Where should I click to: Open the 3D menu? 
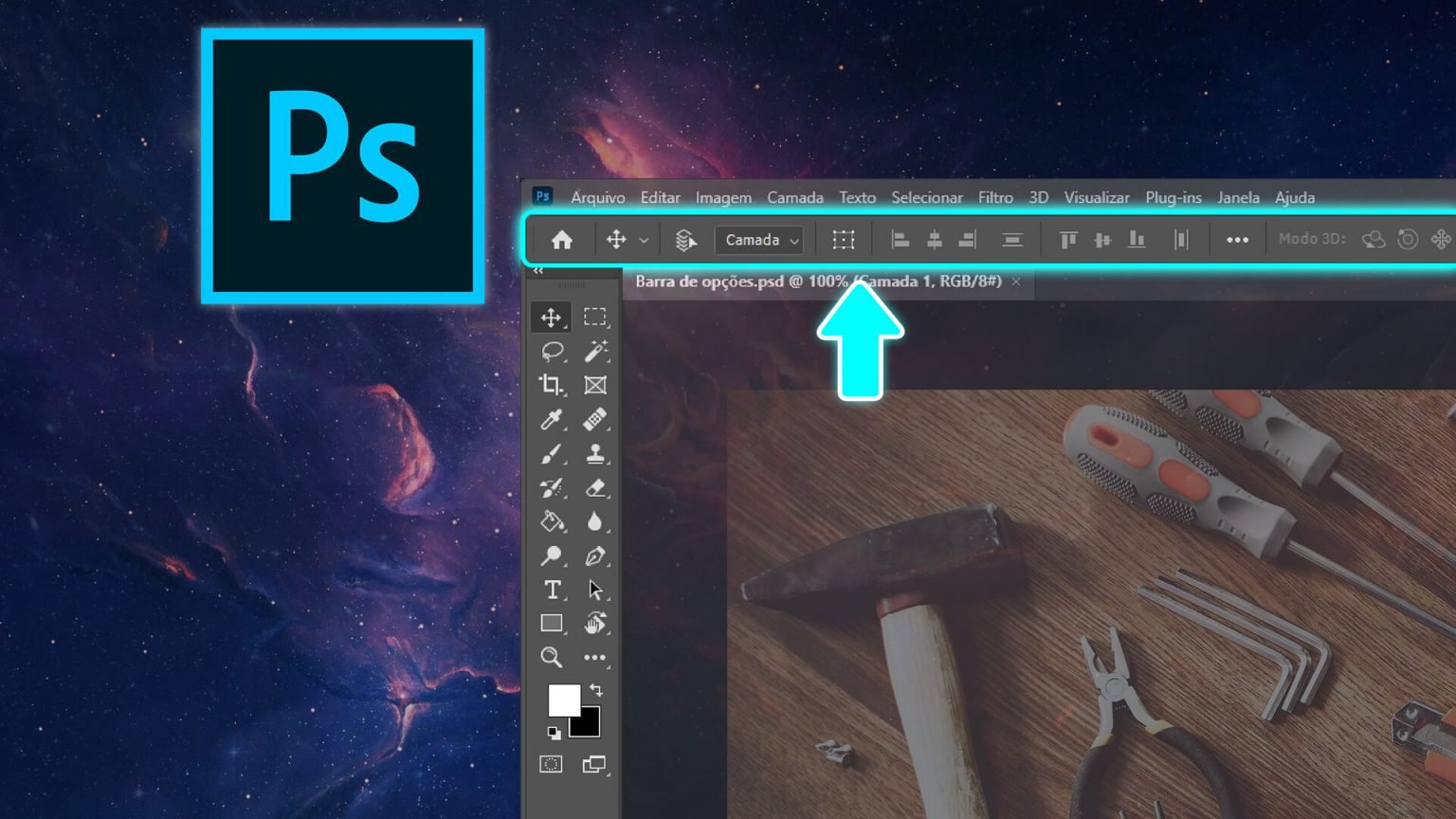(x=1038, y=197)
